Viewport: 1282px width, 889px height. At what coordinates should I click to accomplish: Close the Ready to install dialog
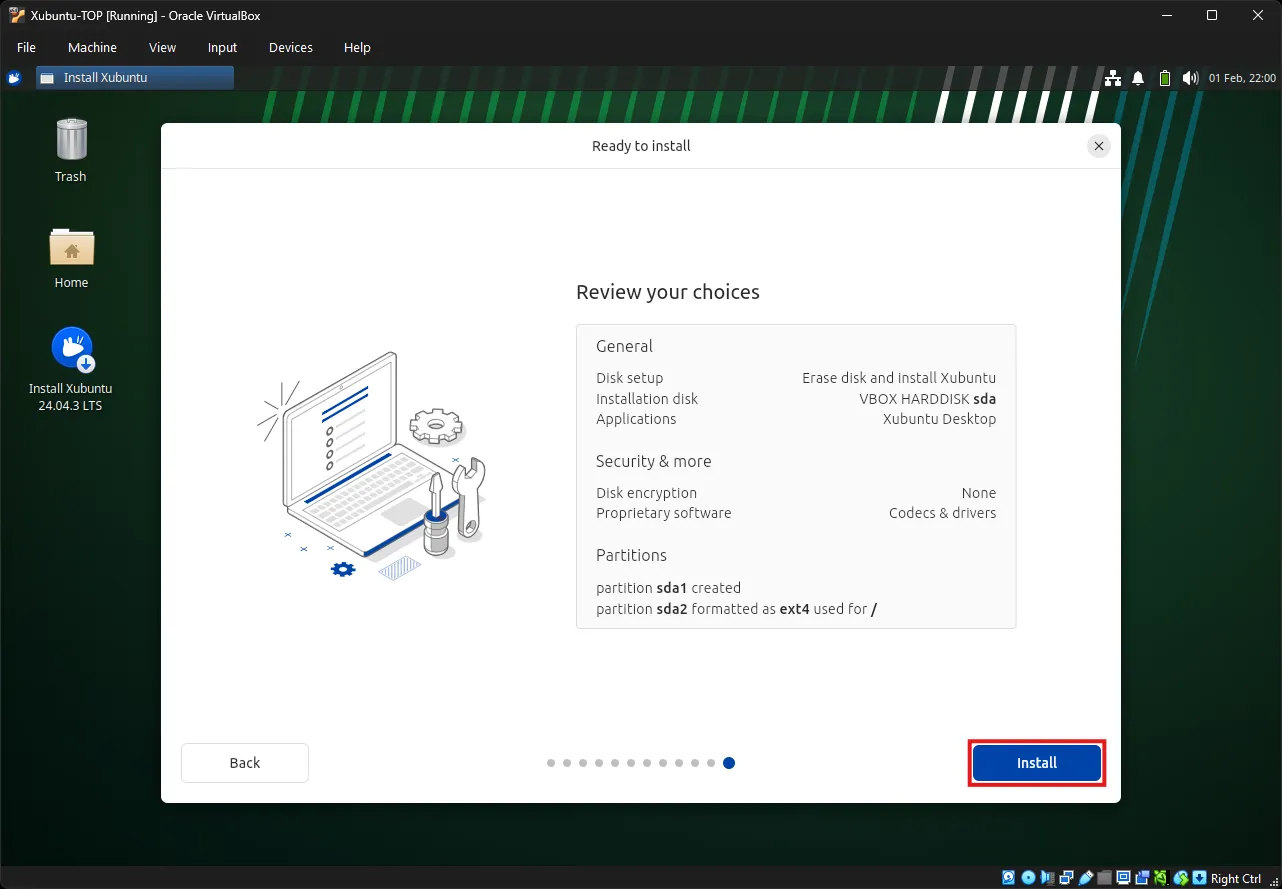[x=1098, y=146]
